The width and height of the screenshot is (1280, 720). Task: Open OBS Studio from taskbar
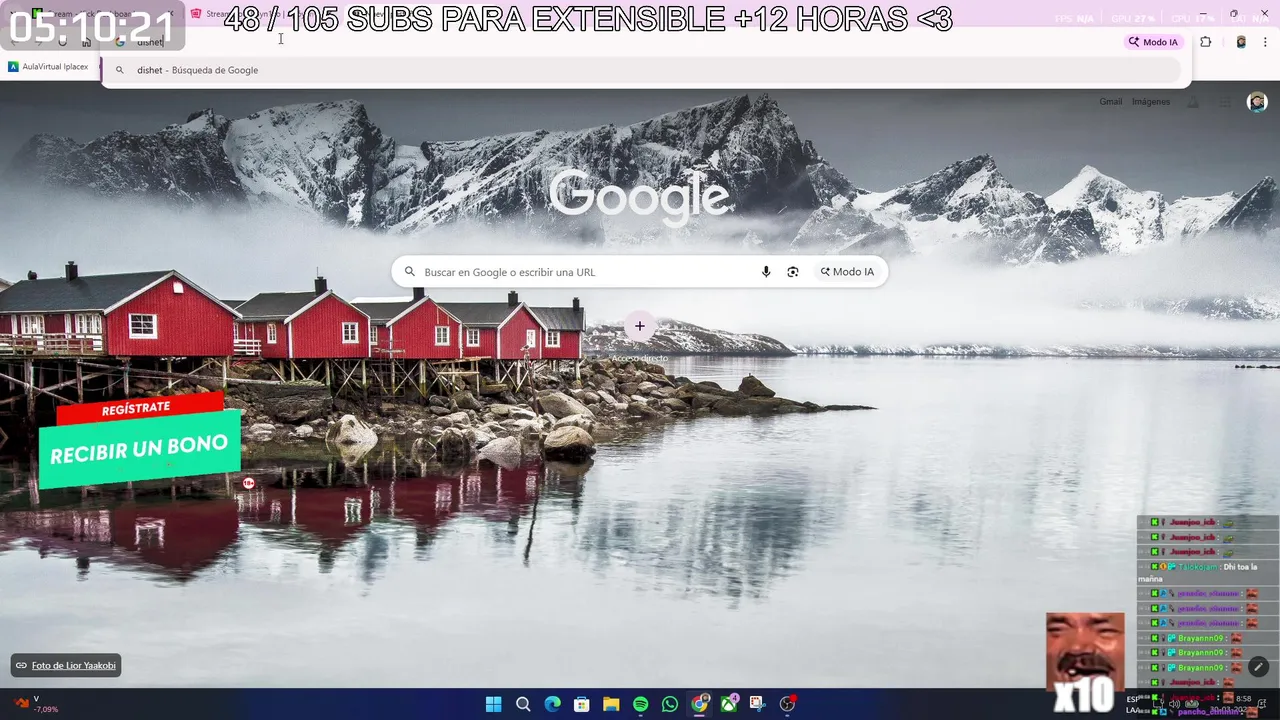point(788,704)
